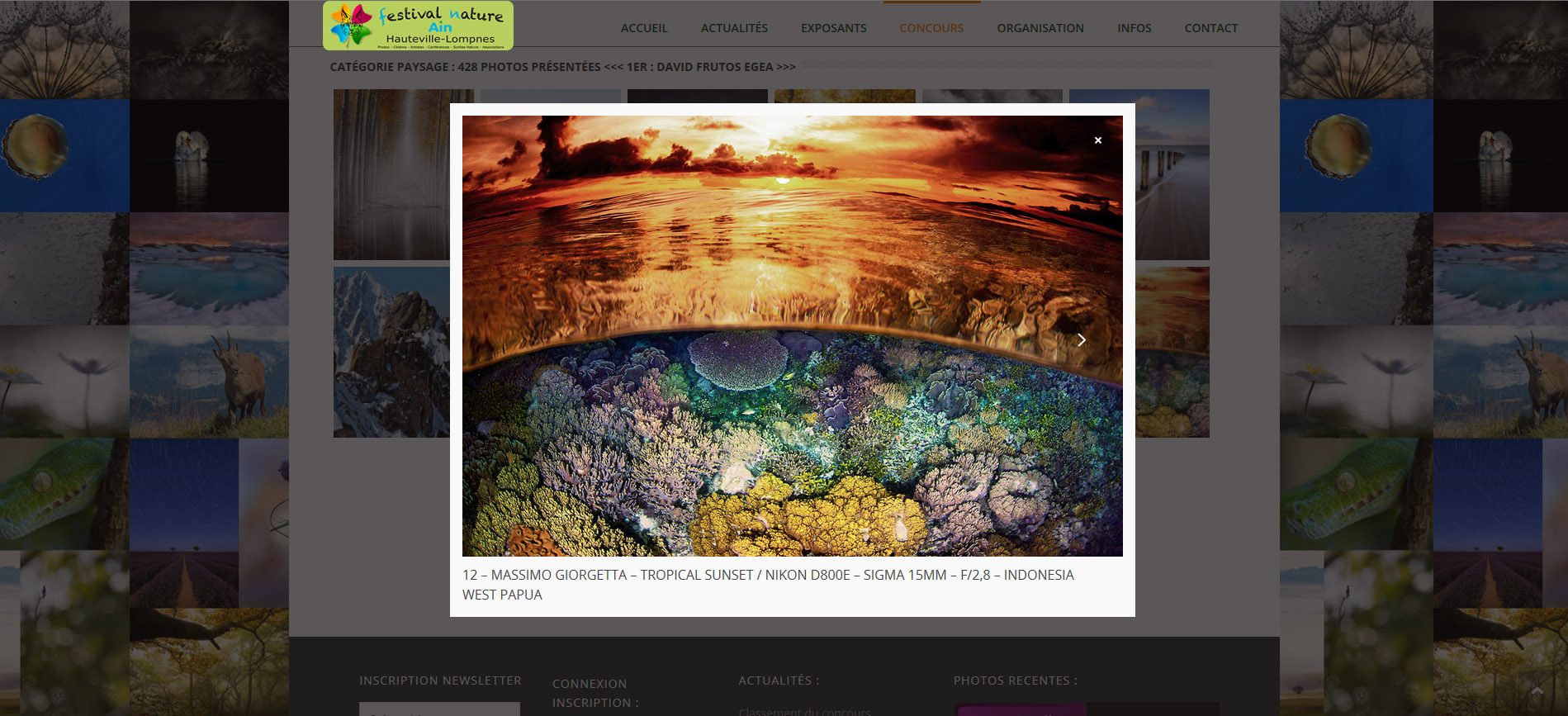1568x716 pixels.
Task: Open the Exposants menu item
Action: (833, 28)
